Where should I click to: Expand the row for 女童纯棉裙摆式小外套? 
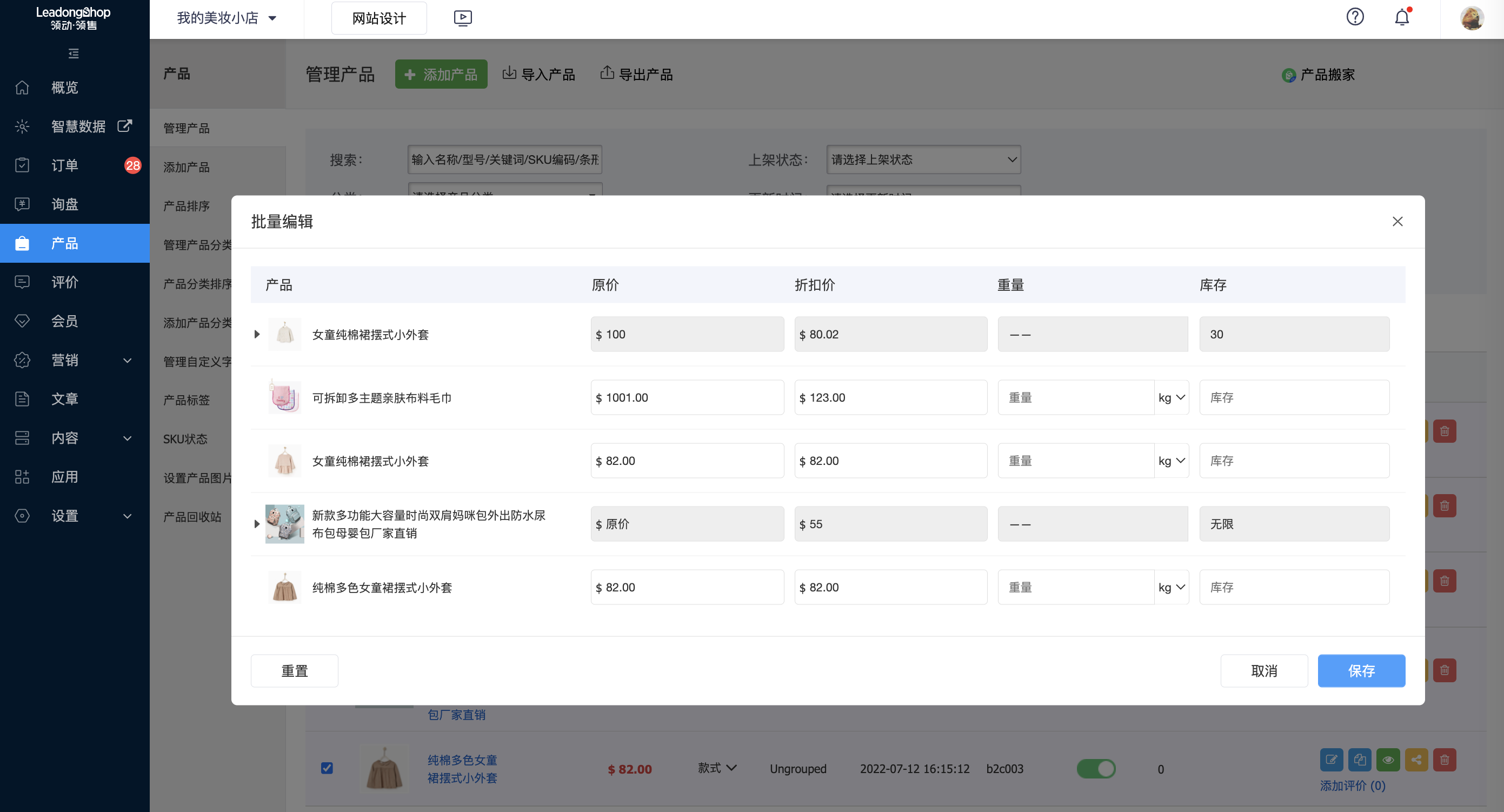click(256, 334)
